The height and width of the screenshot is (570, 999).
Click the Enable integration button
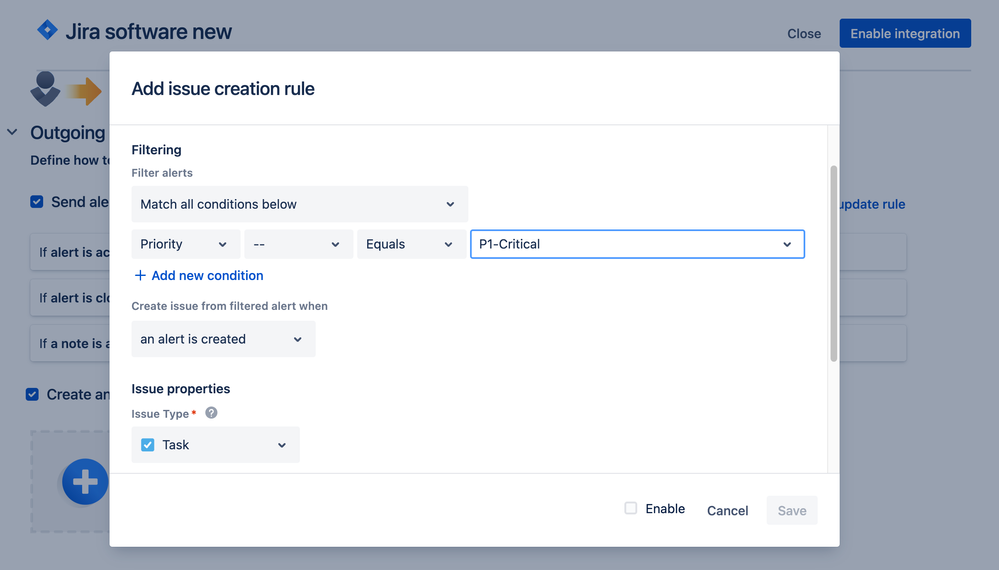point(905,33)
